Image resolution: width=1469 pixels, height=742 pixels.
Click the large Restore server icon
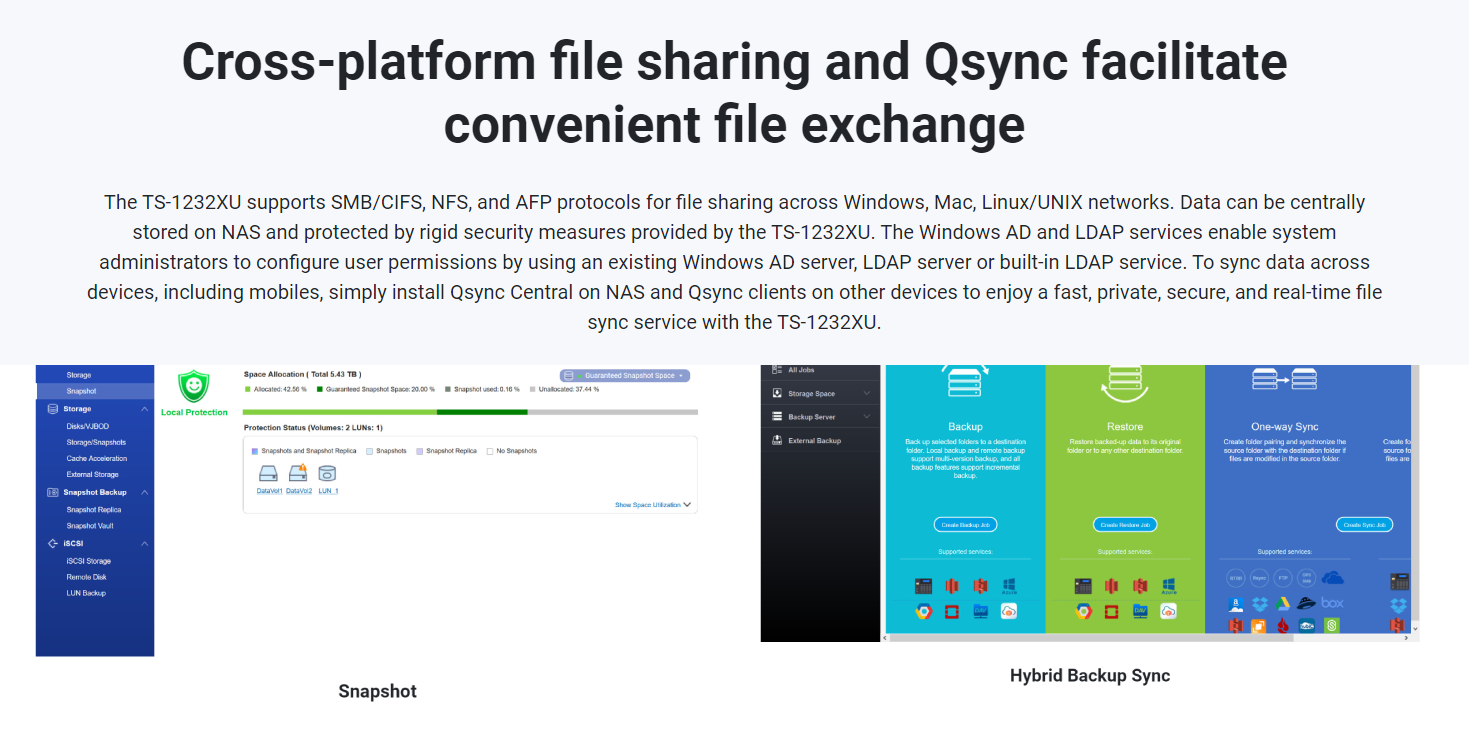pyautogui.click(x=1124, y=383)
